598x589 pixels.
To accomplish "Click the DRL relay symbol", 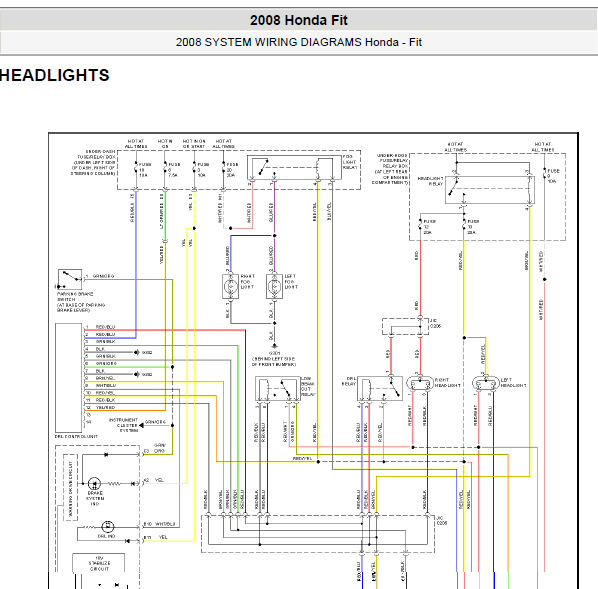I will tap(380, 388).
